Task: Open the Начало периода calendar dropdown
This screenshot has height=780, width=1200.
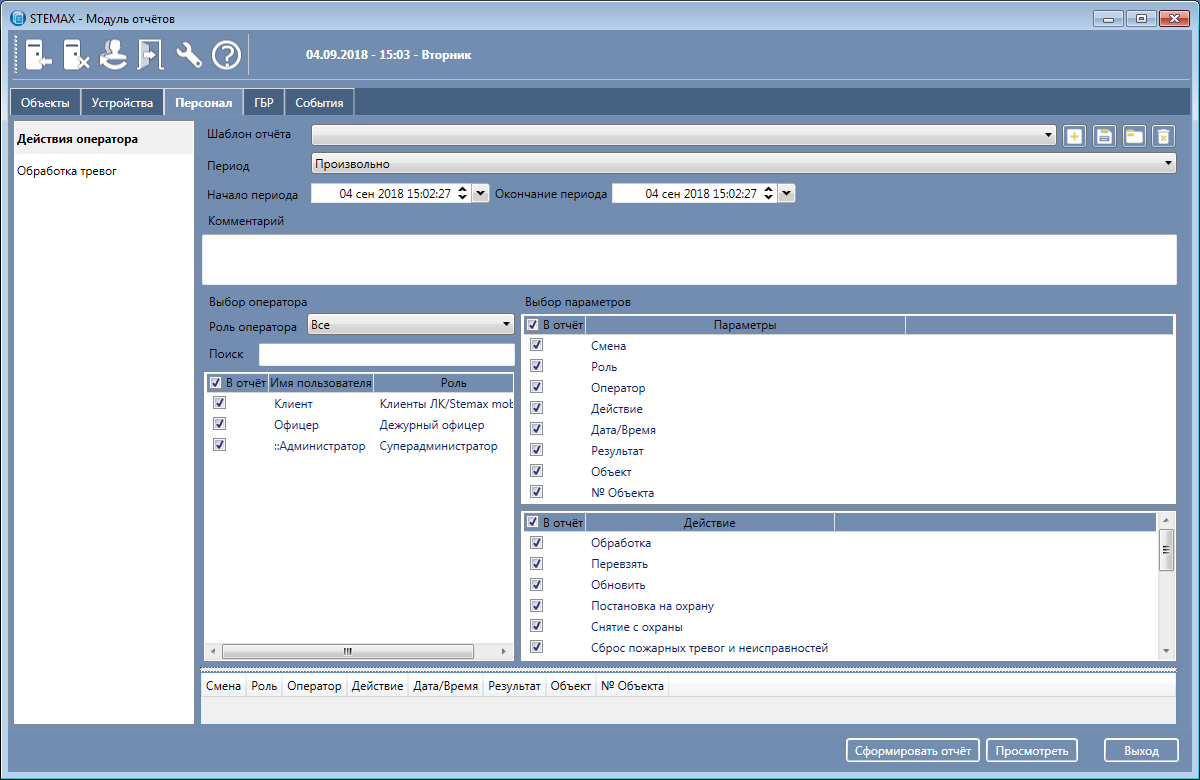Action: click(480, 194)
